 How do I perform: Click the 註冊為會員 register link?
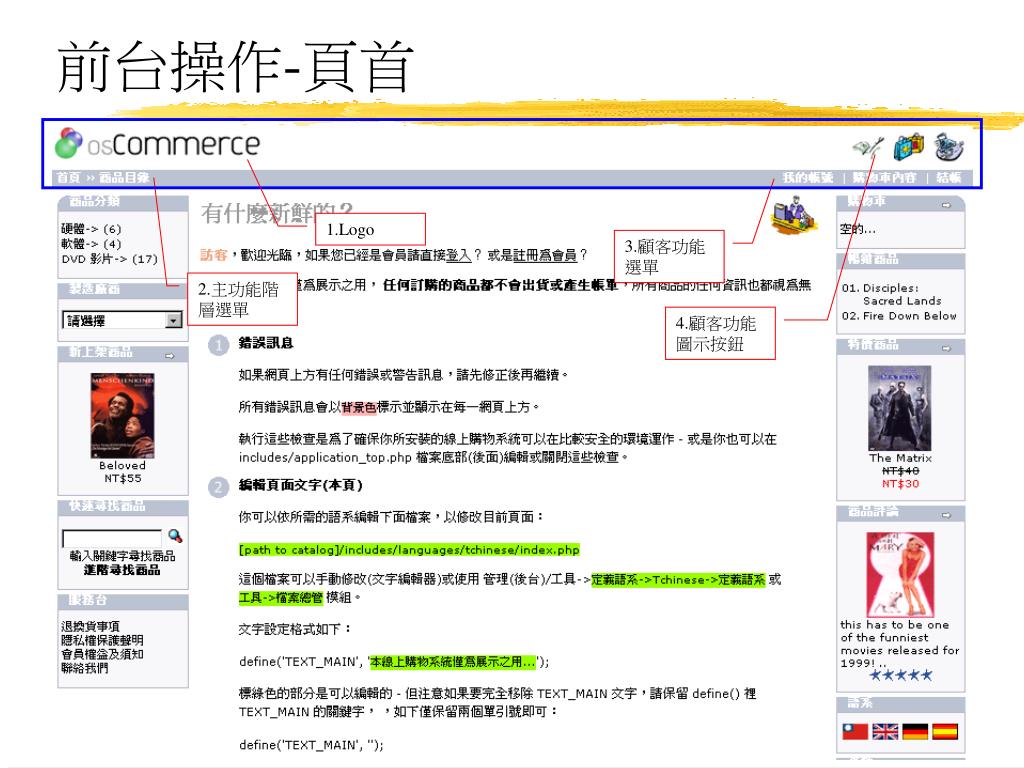click(x=545, y=255)
